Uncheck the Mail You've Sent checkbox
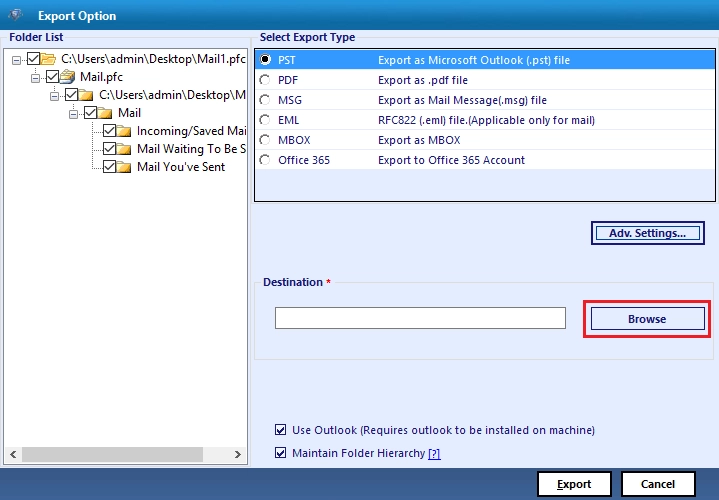The image size is (719, 500). click(x=109, y=167)
